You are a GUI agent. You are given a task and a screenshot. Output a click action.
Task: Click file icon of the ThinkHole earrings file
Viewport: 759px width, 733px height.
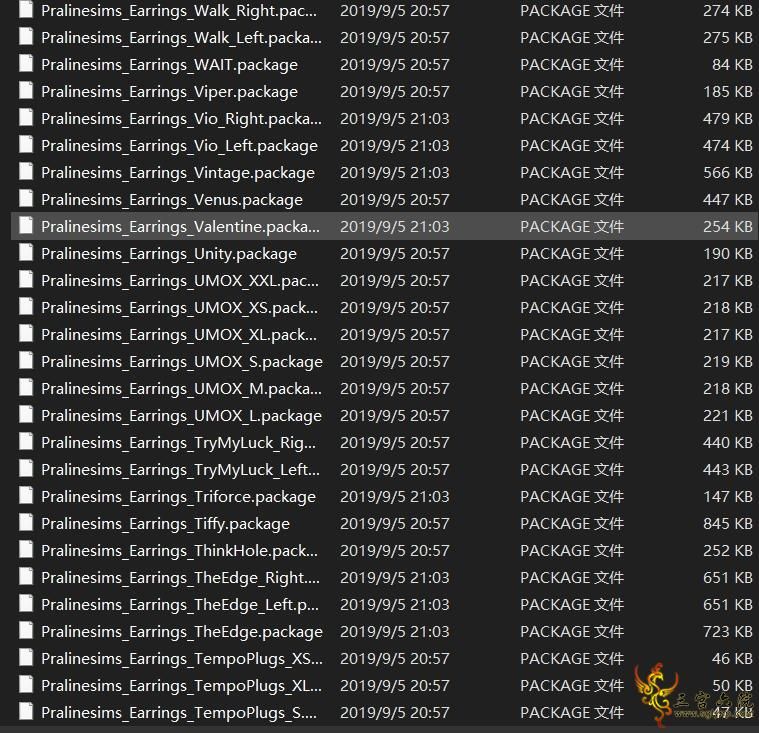pyautogui.click(x=26, y=550)
